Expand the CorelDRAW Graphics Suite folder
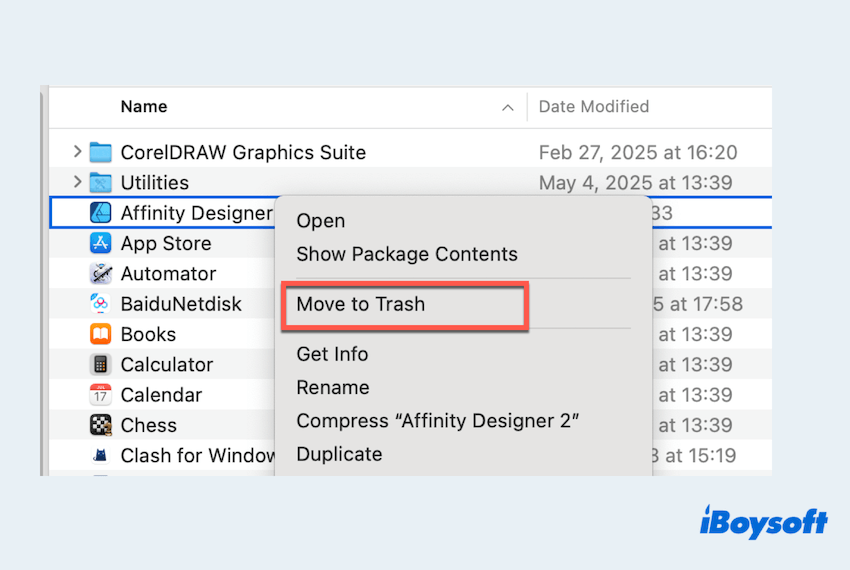Image resolution: width=850 pixels, height=570 pixels. click(x=78, y=152)
